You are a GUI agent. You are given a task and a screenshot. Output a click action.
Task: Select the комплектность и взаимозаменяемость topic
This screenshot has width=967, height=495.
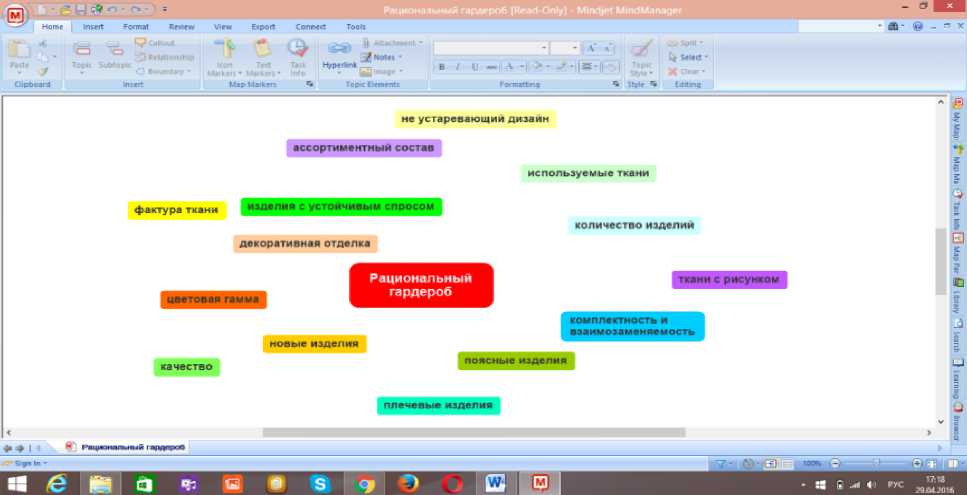pos(632,326)
